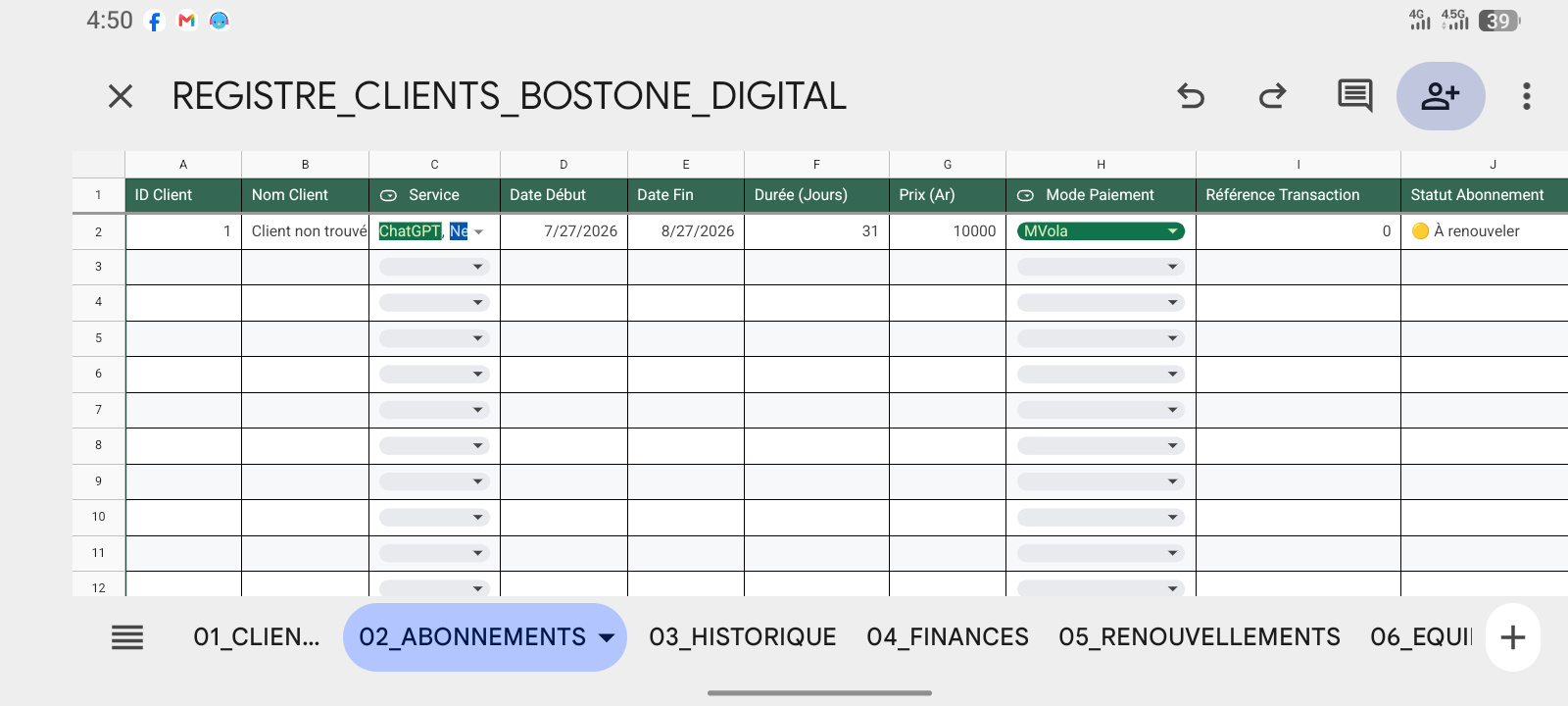
Task: Select the duration cell showing 31
Action: click(x=816, y=231)
